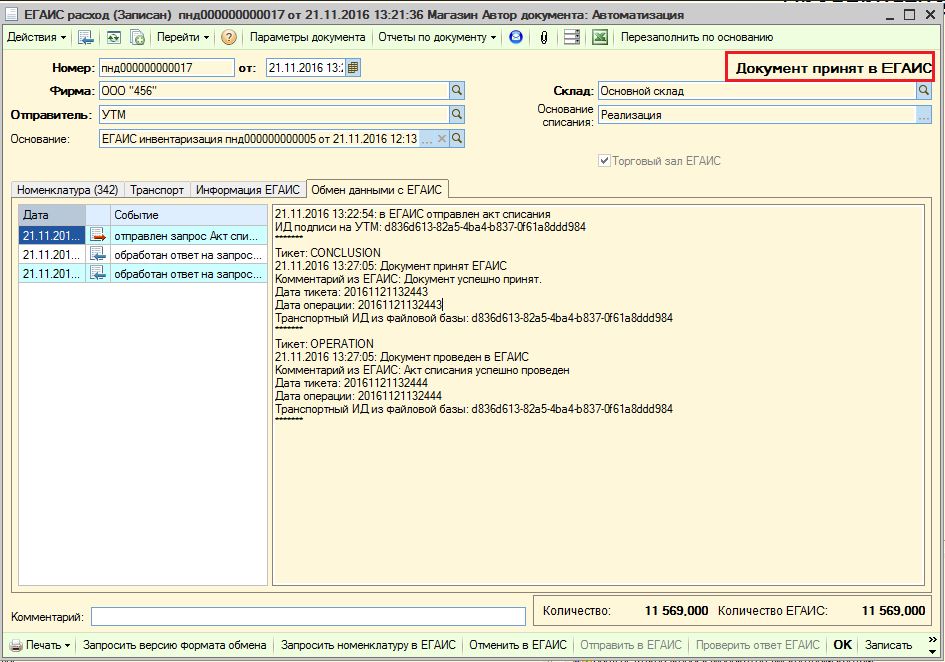Open the Действия dropdown menu
945x662 pixels.
(37, 37)
